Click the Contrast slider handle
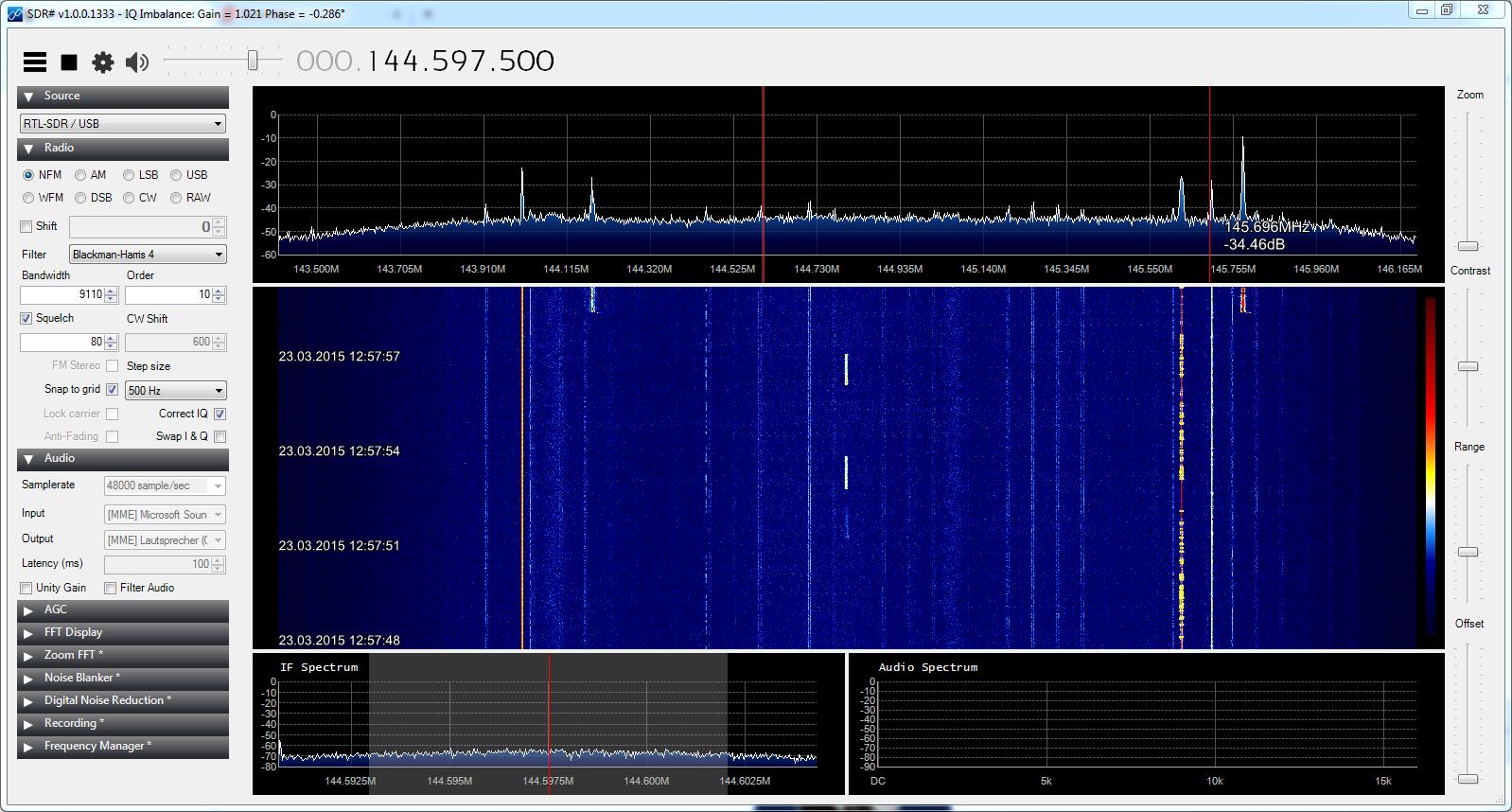Viewport: 1512px width, 812px height. [1468, 366]
